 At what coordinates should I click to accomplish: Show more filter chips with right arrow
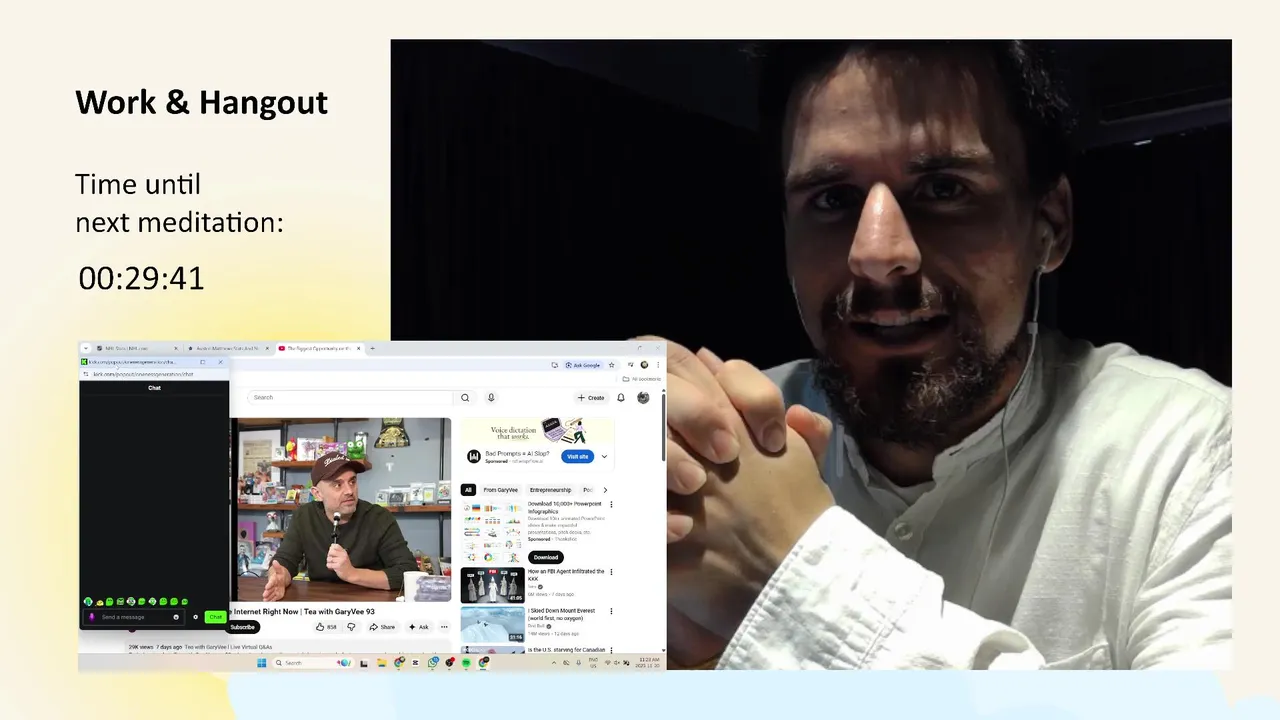pos(604,490)
